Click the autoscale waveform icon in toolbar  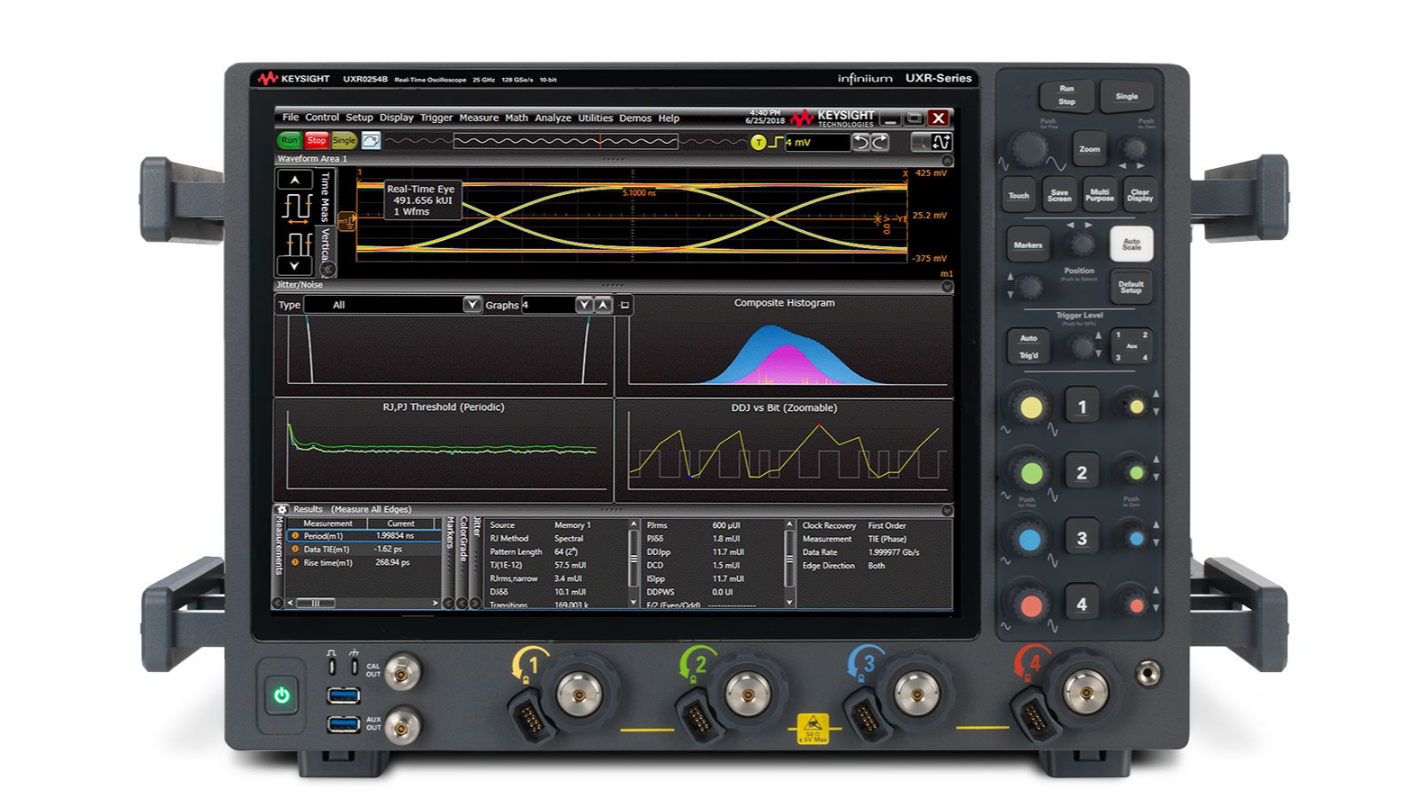pyautogui.click(x=371, y=141)
